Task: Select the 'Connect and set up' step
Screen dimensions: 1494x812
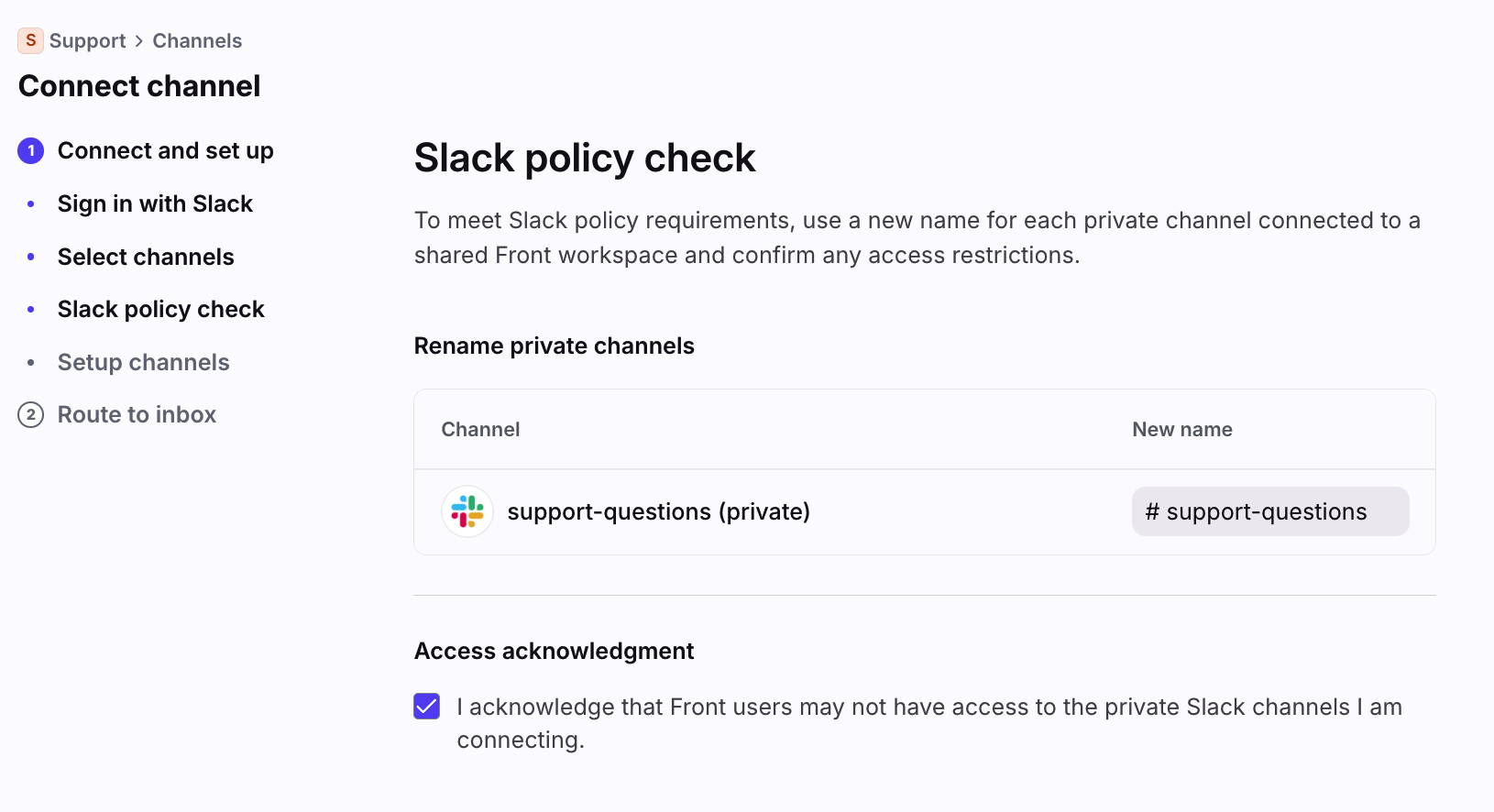Action: point(165,151)
